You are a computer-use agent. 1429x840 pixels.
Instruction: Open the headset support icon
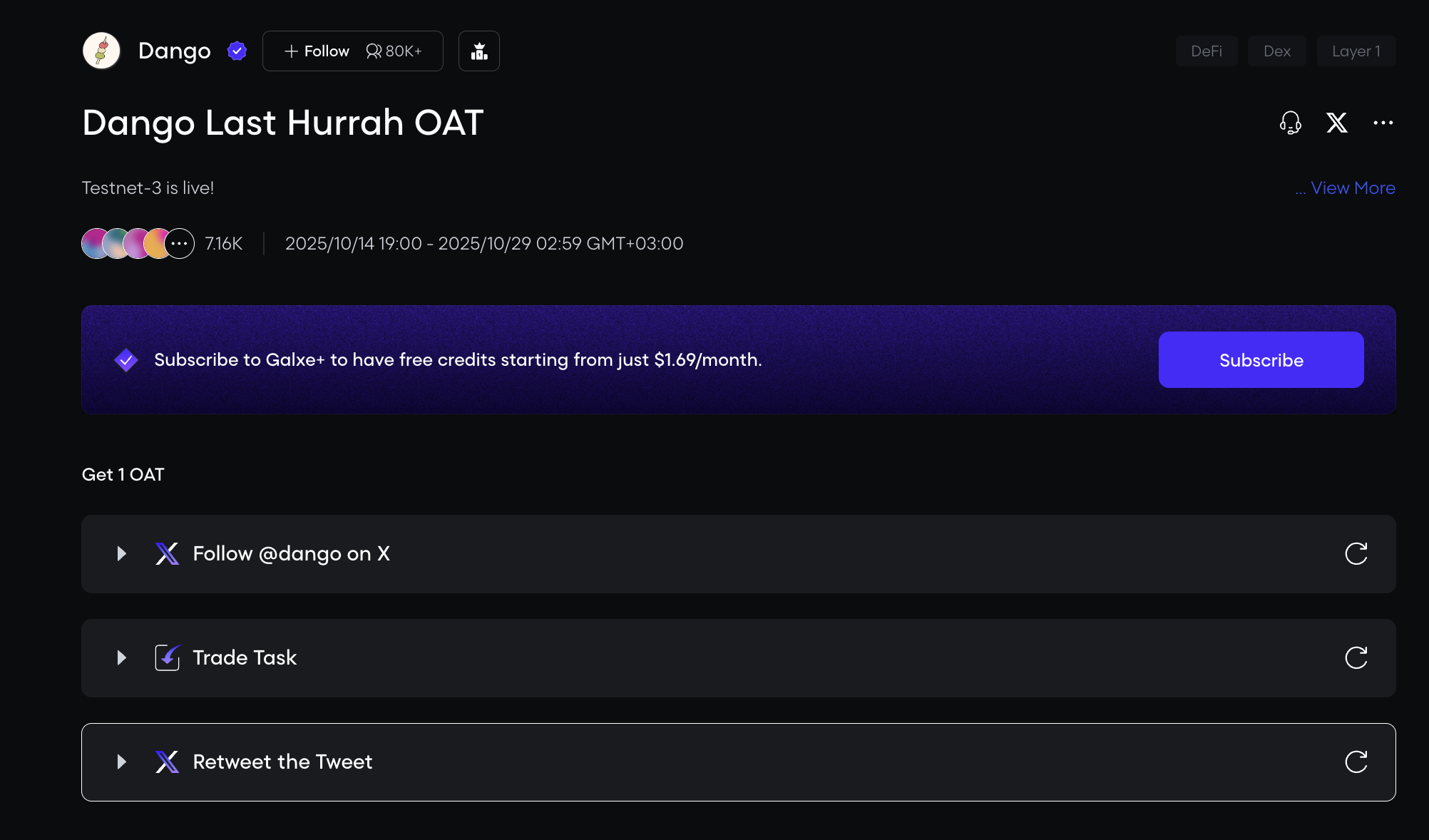(x=1290, y=123)
